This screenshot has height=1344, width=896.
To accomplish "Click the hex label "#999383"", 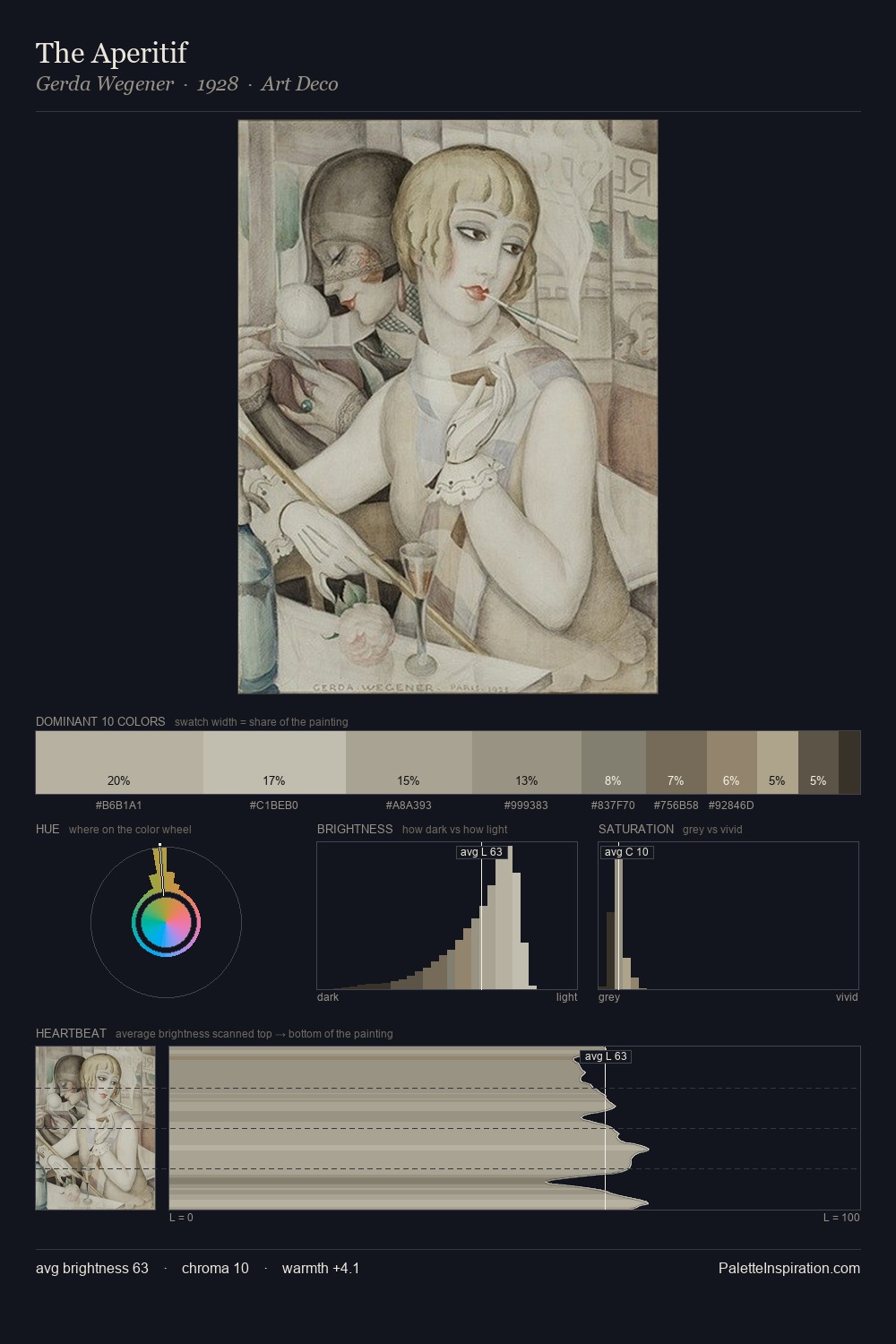I will (x=527, y=805).
